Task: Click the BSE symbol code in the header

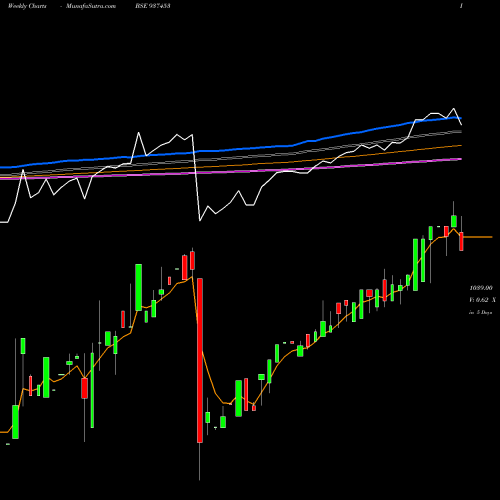Action: (x=153, y=6)
